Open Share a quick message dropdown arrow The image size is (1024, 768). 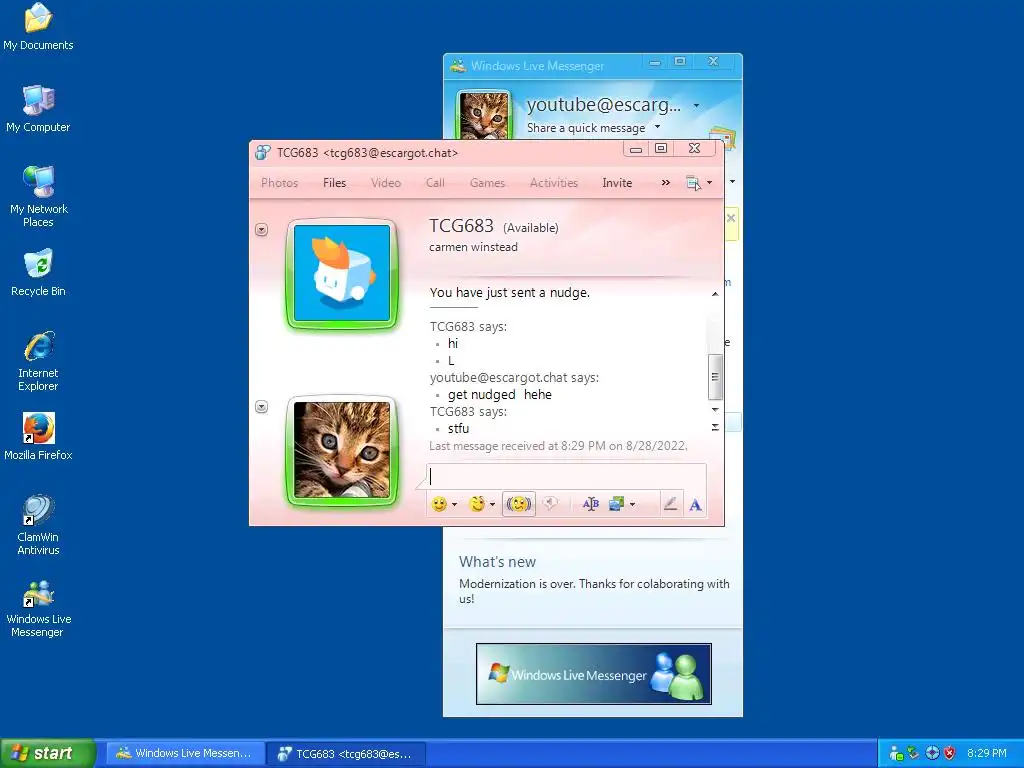(658, 127)
